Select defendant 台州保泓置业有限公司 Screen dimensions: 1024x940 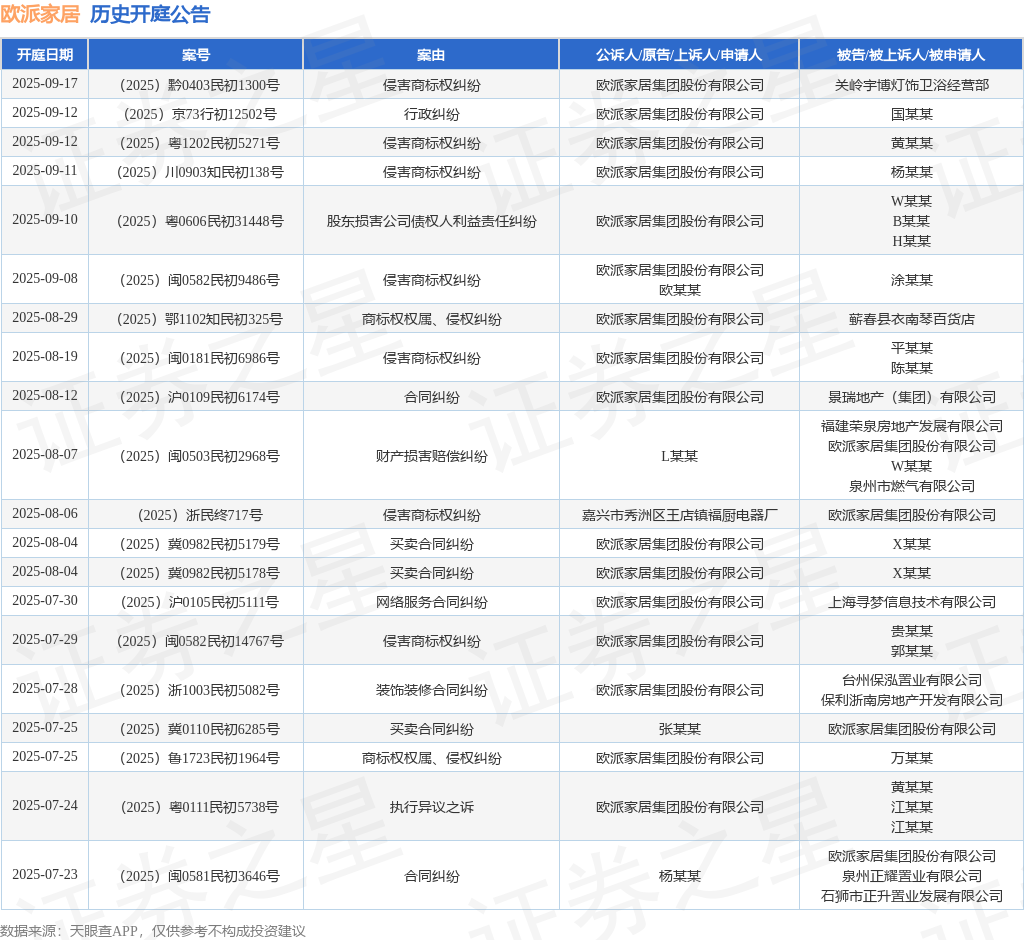912,680
